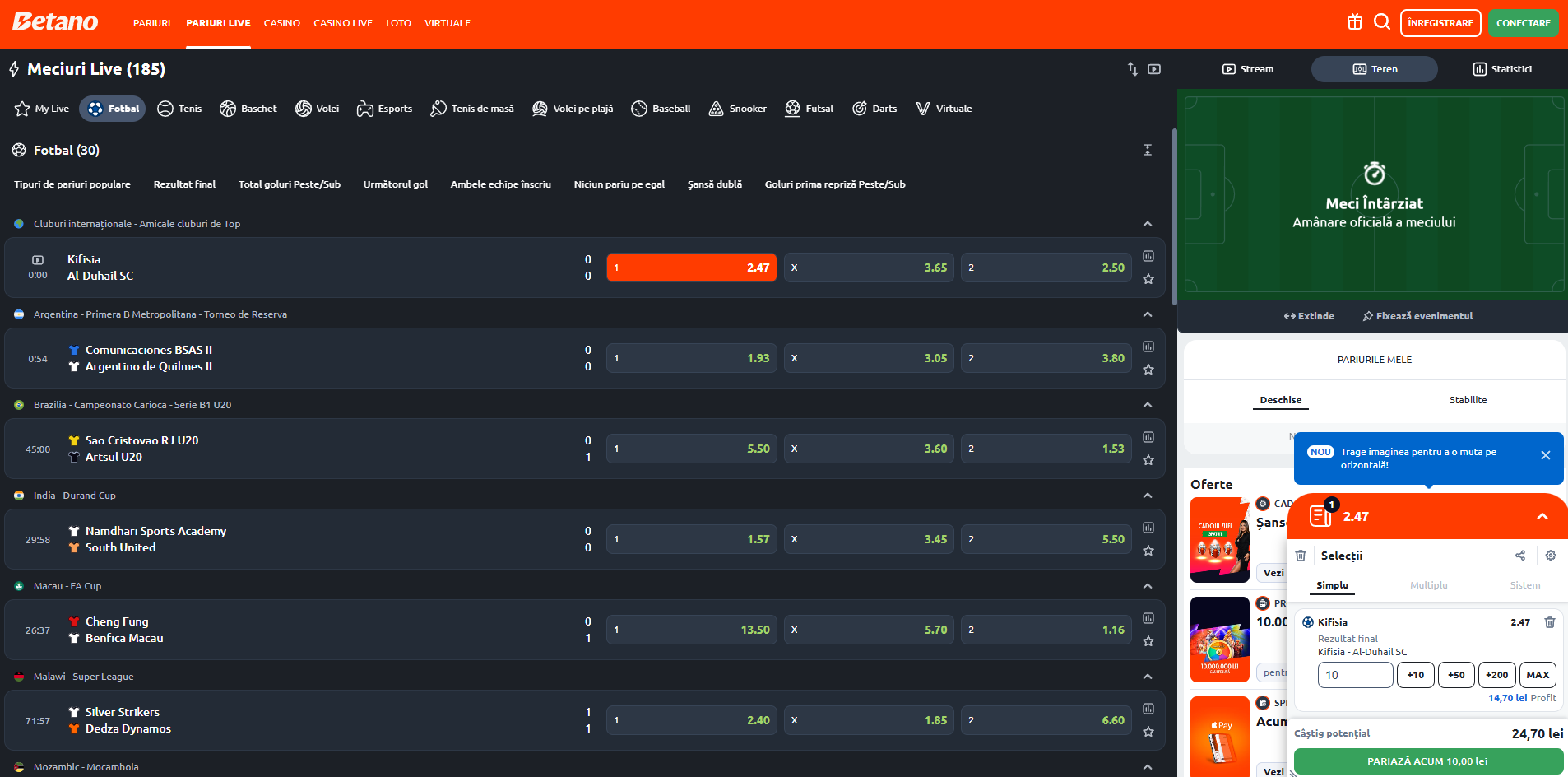
Task: Click the CONECTARE button
Action: [x=1524, y=23]
